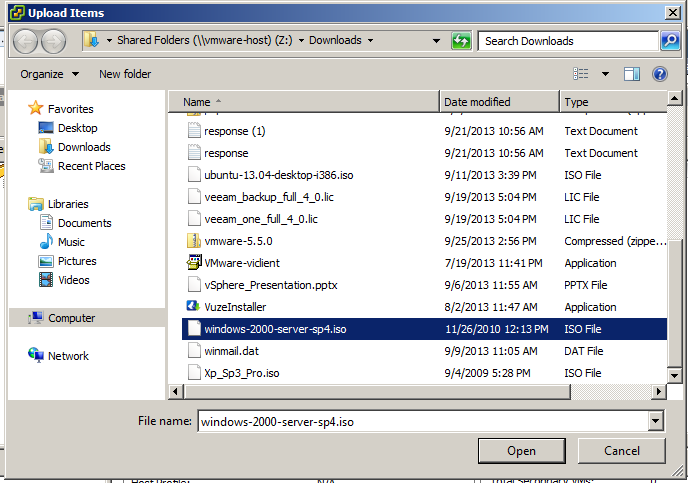Click the Forward navigation arrow button

54,42
